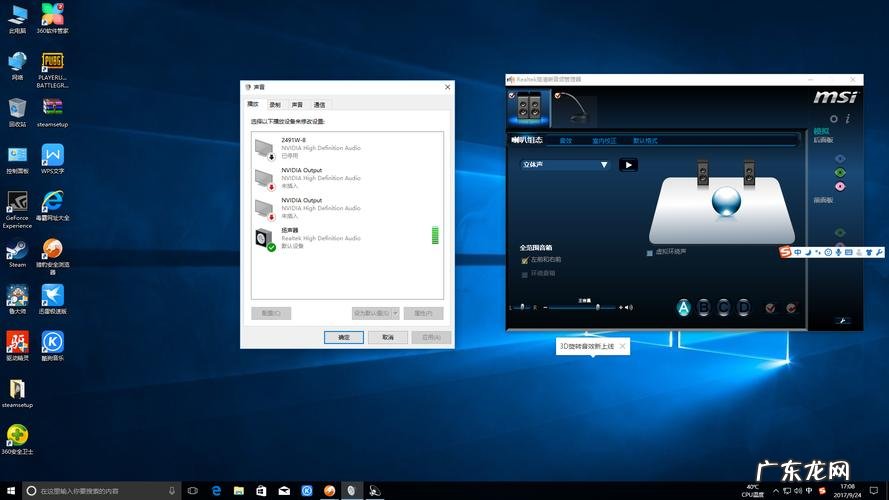This screenshot has height=500, width=889.
Task: Click the play test sound button
Action: point(628,165)
